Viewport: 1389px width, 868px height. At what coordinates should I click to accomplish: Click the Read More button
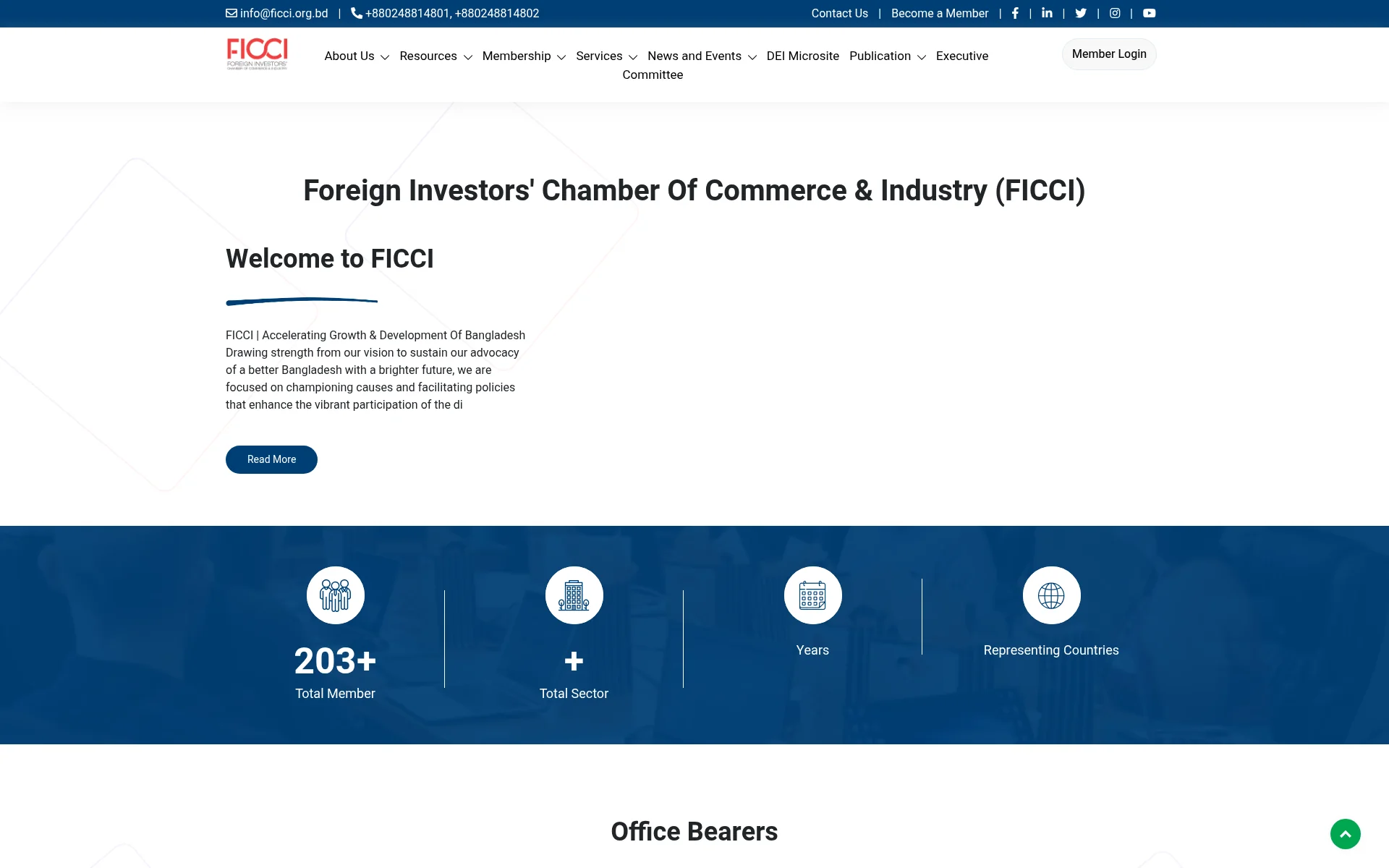[271, 459]
